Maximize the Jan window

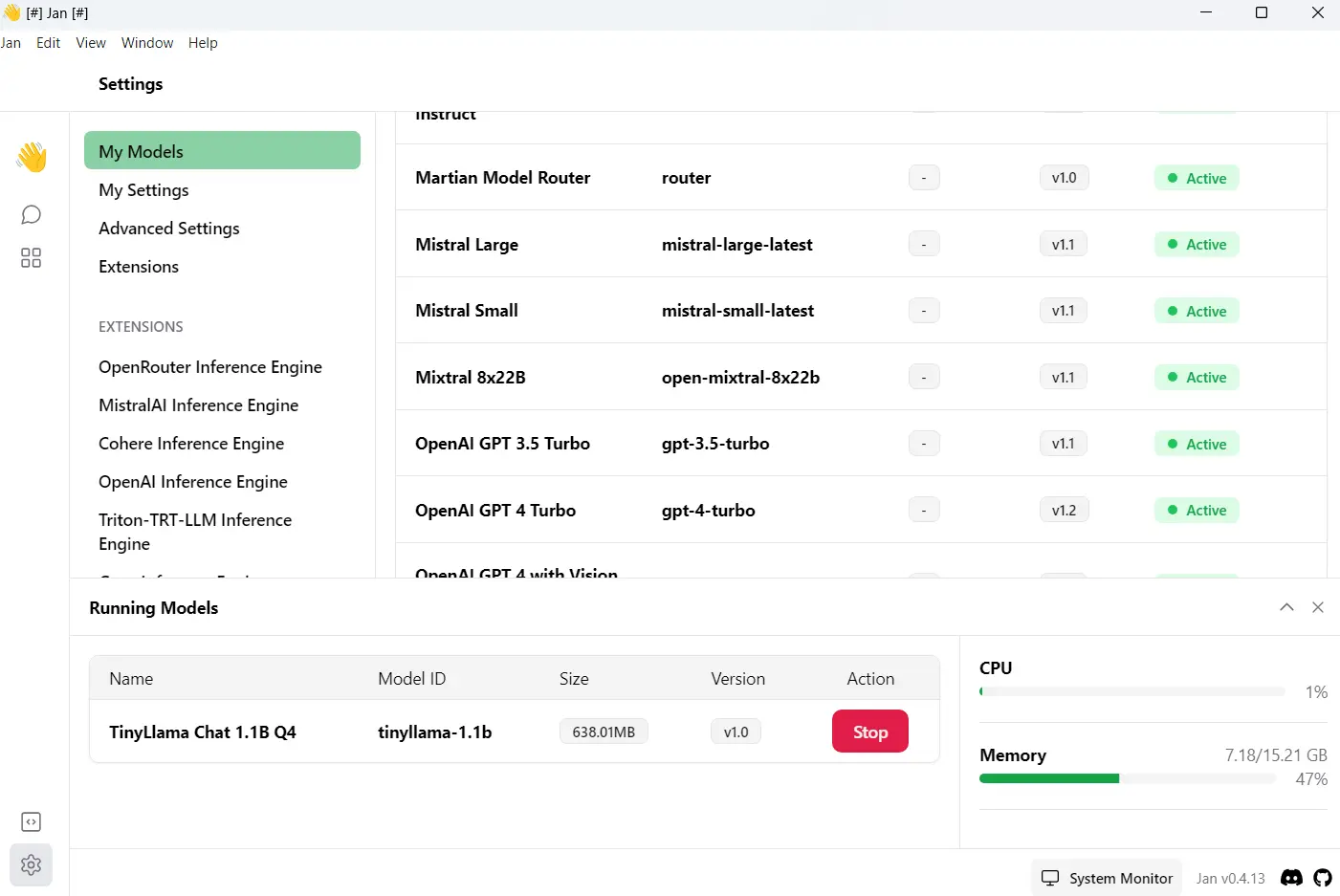coord(1262,12)
